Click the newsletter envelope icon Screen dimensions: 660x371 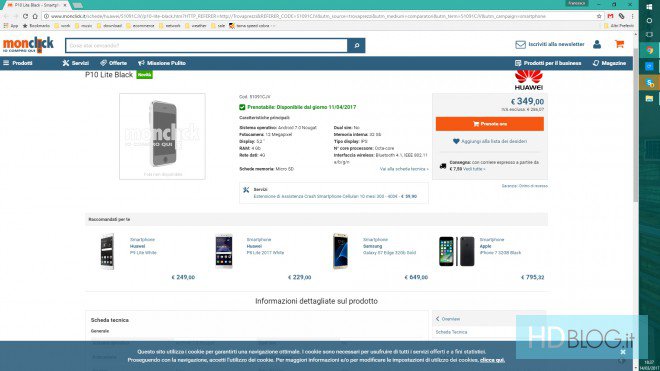tap(520, 44)
